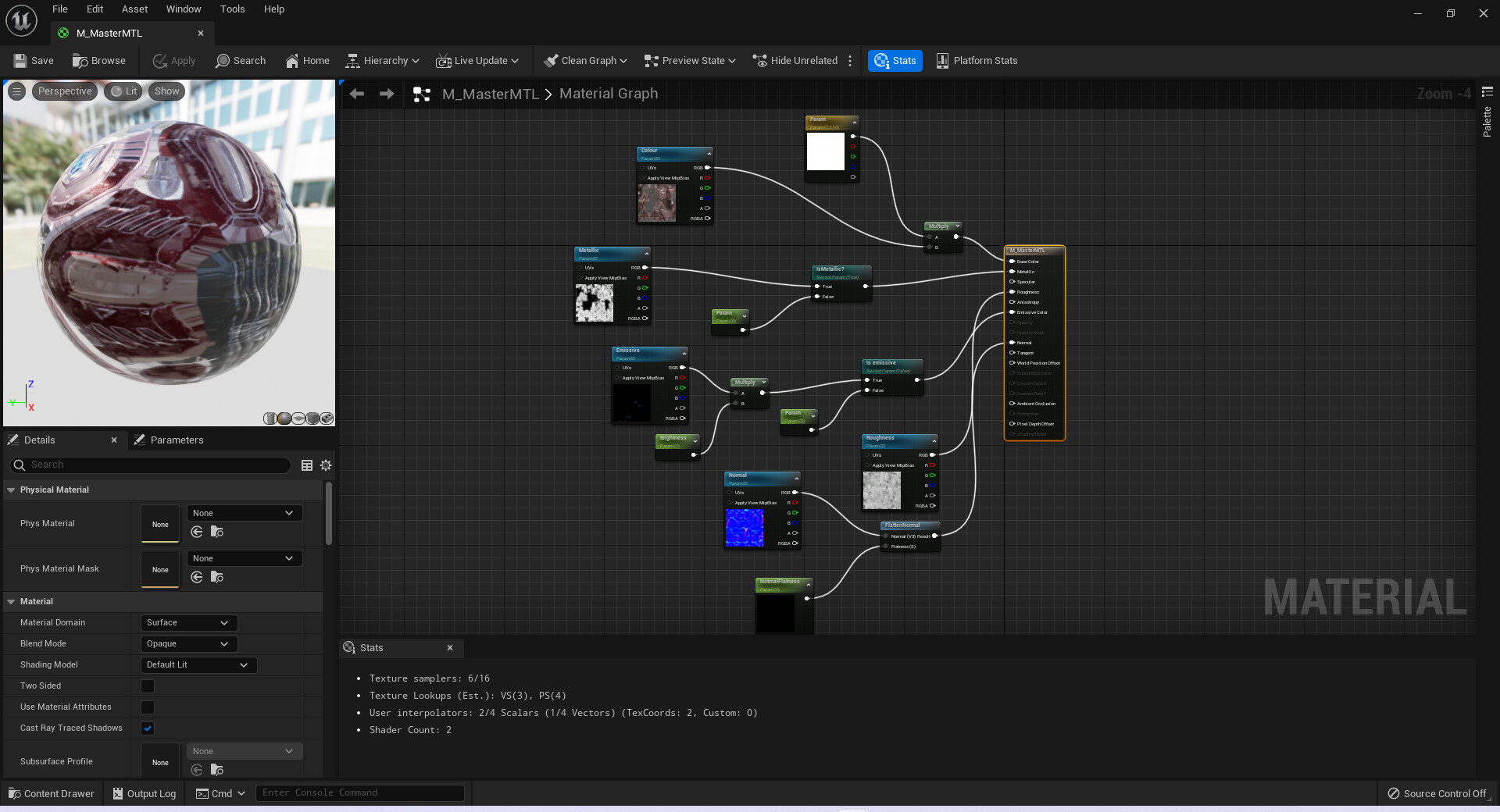Viewport: 1500px width, 812px height.
Task: Collapse the Physical Material section
Action: [11, 490]
